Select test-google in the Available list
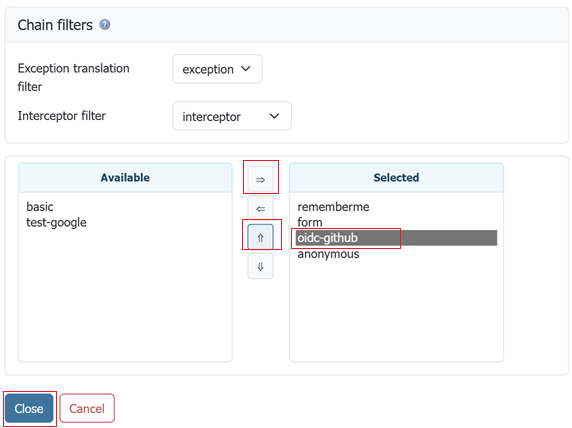The width and height of the screenshot is (572, 428). tap(56, 222)
